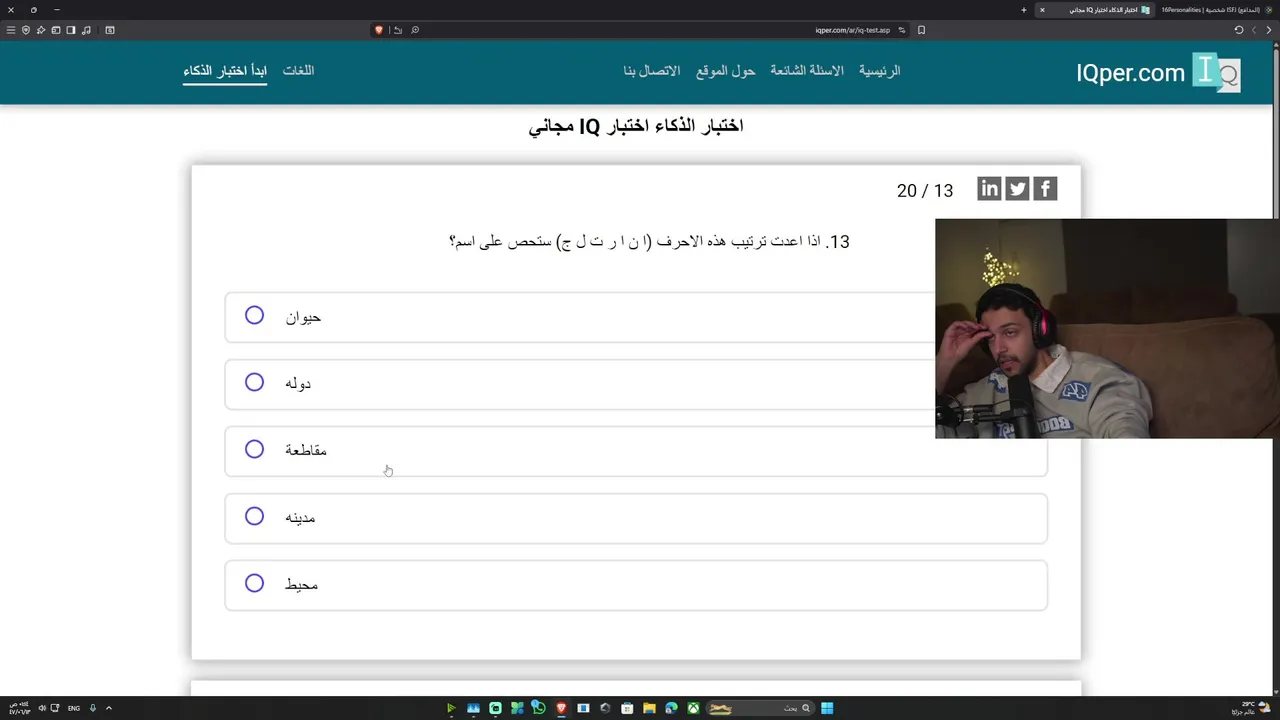Select the answer مدينه
The width and height of the screenshot is (1280, 720).
tap(636, 518)
